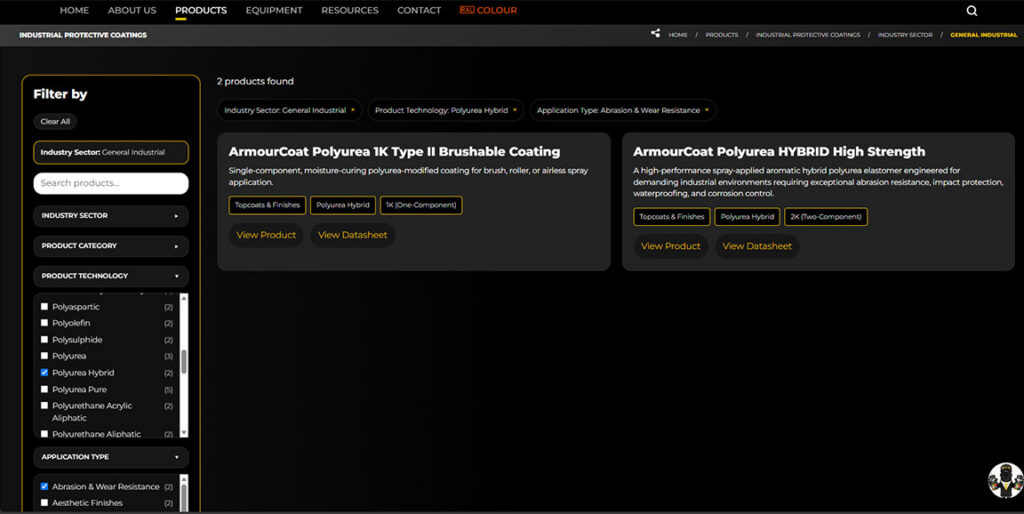This screenshot has height=514, width=1024.
Task: Click scroll-down arrow of Product Technology list
Action: [184, 433]
